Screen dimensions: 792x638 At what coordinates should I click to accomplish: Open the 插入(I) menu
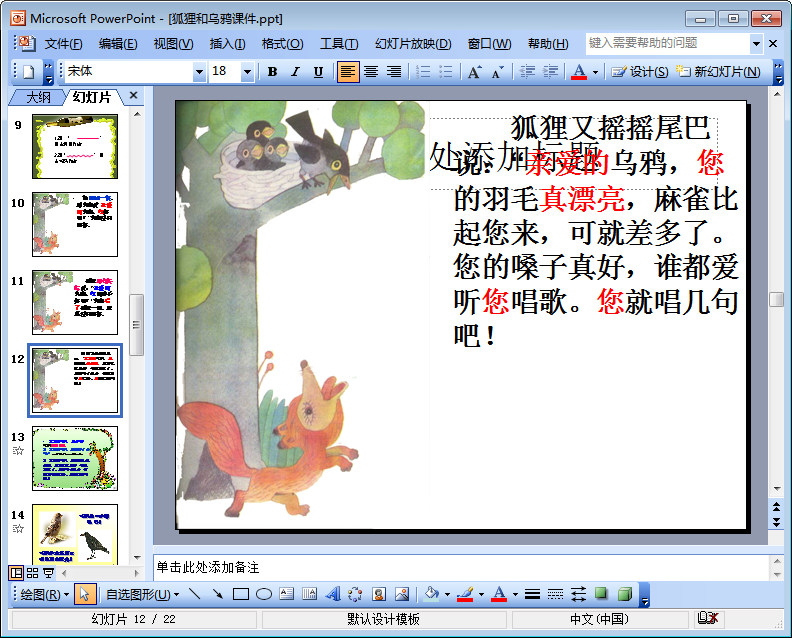227,44
